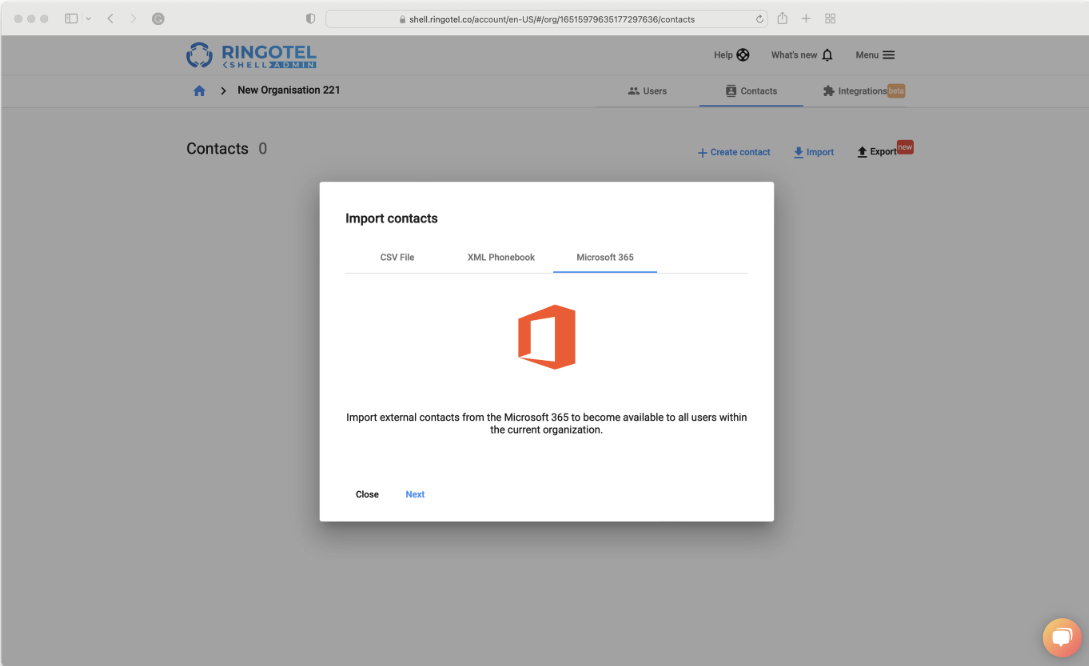Click the Import contacts button
The width and height of the screenshot is (1089, 666).
pos(813,152)
